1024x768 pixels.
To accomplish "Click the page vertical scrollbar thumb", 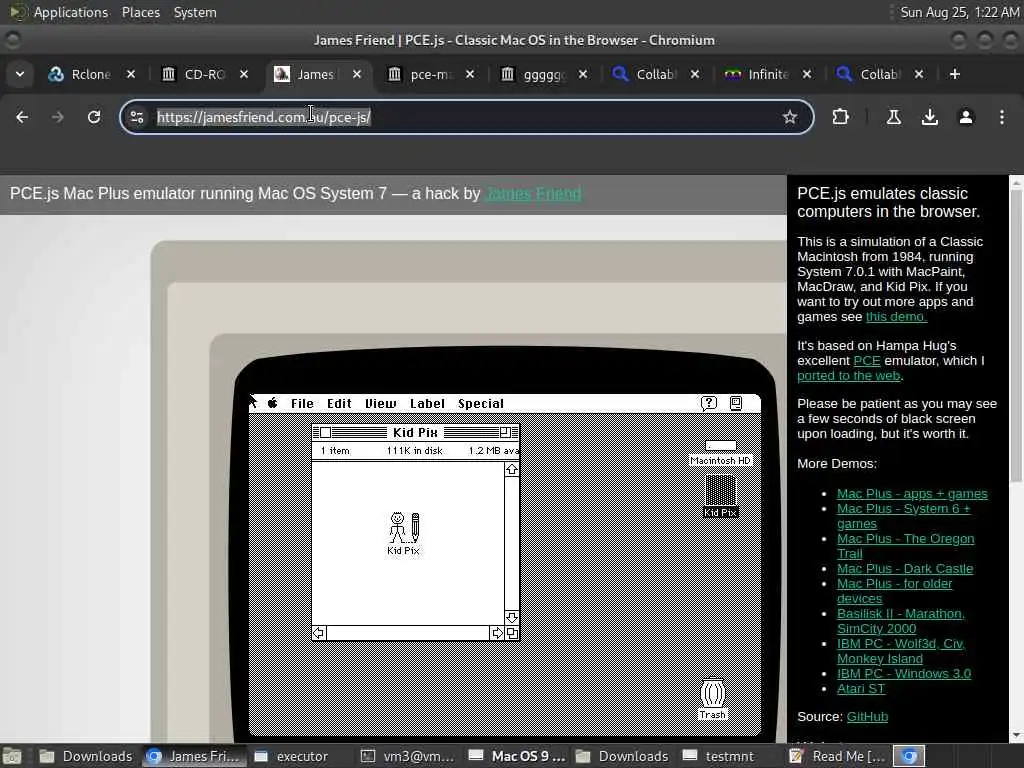I will coord(1016,336).
